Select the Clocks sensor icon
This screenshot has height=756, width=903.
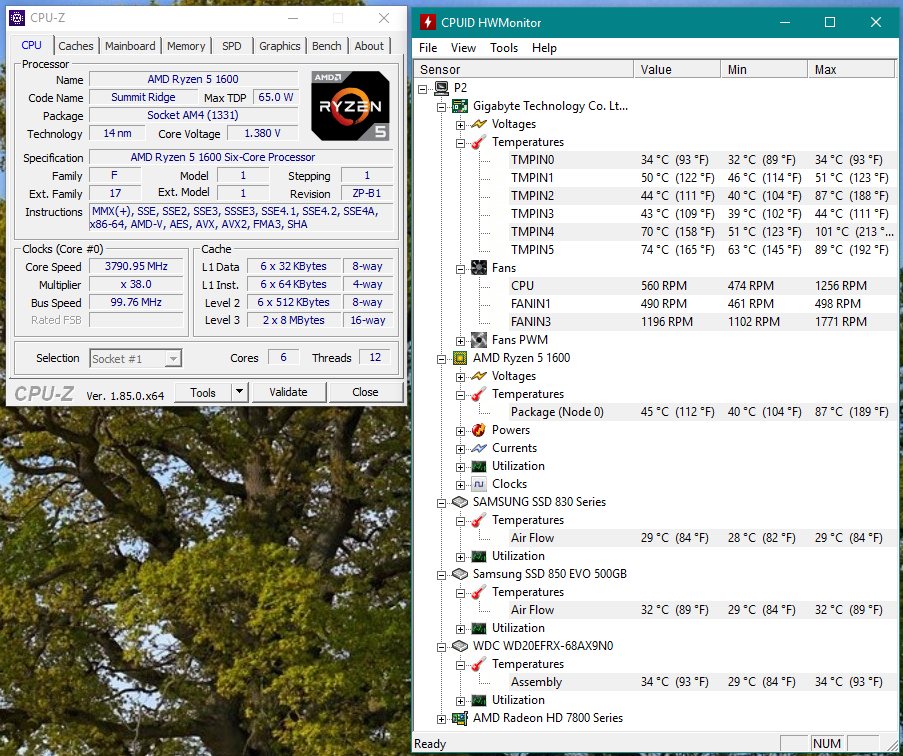pos(477,484)
